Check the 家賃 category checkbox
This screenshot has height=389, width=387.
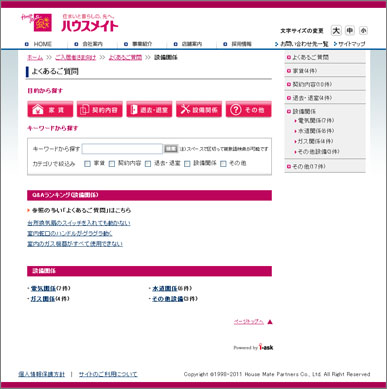coord(88,164)
